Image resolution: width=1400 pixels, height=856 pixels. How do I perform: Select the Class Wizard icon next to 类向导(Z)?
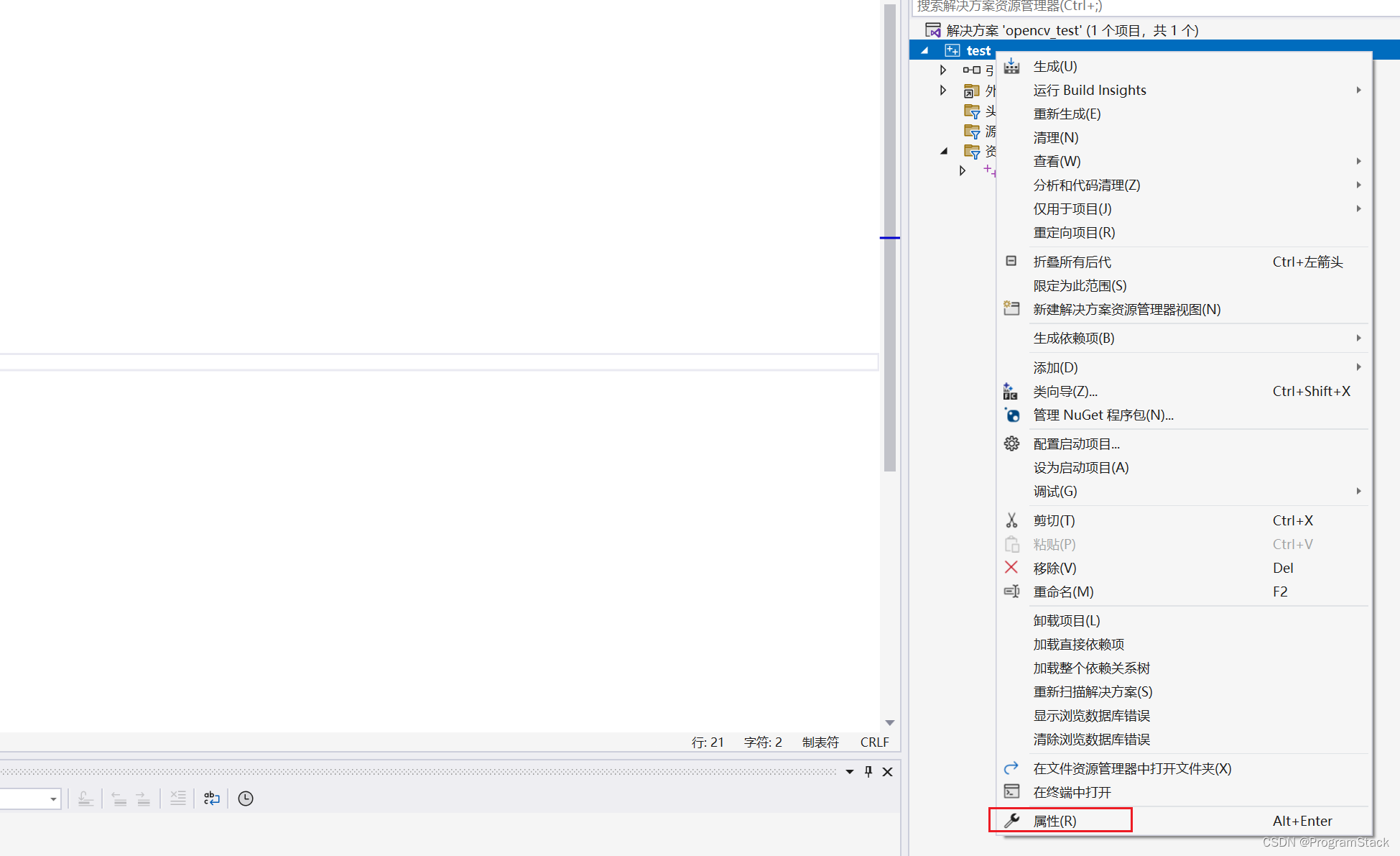(x=1011, y=391)
